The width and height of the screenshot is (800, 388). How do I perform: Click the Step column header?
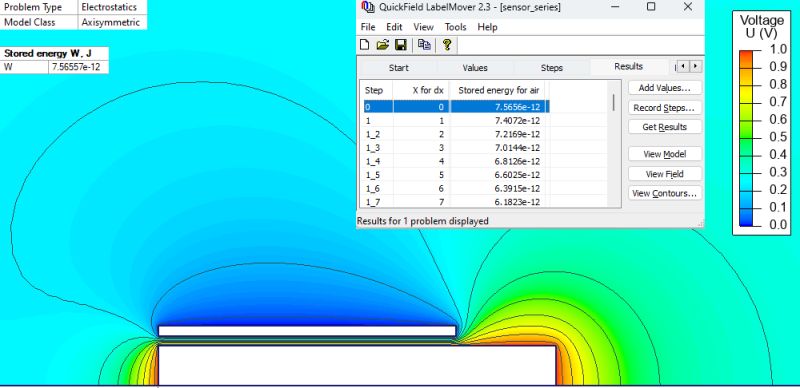(377, 90)
